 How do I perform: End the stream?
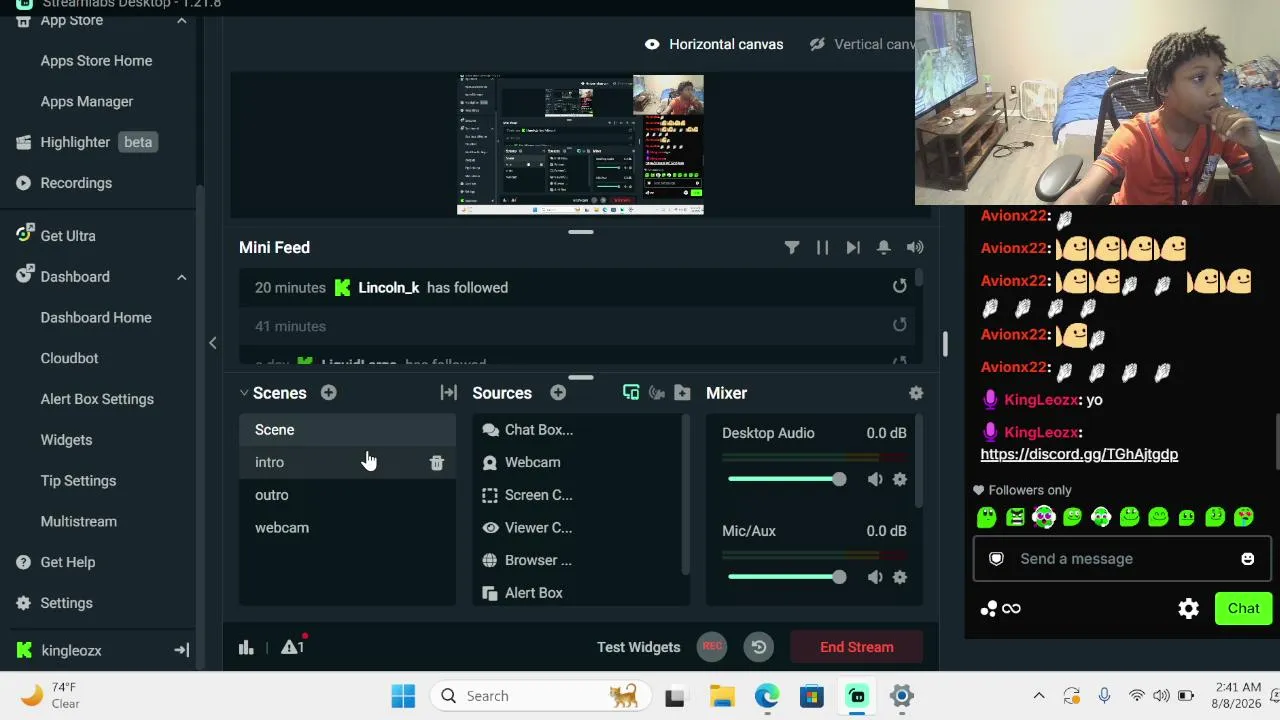(x=857, y=647)
